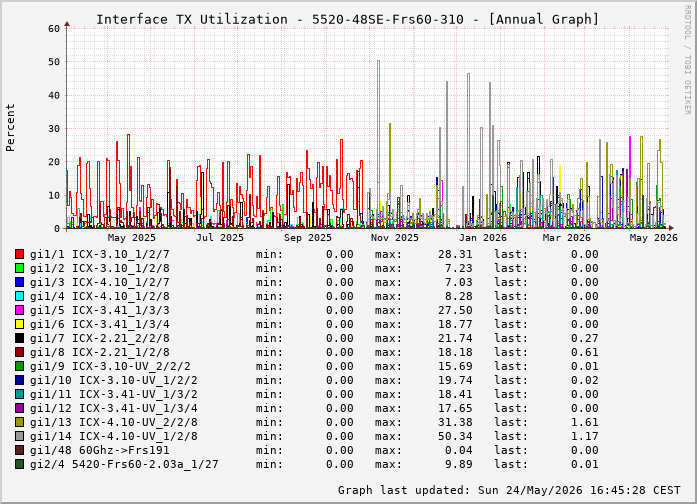The height and width of the screenshot is (504, 697).
Task: Click the Sep 2025 x-axis label
Action: click(308, 238)
